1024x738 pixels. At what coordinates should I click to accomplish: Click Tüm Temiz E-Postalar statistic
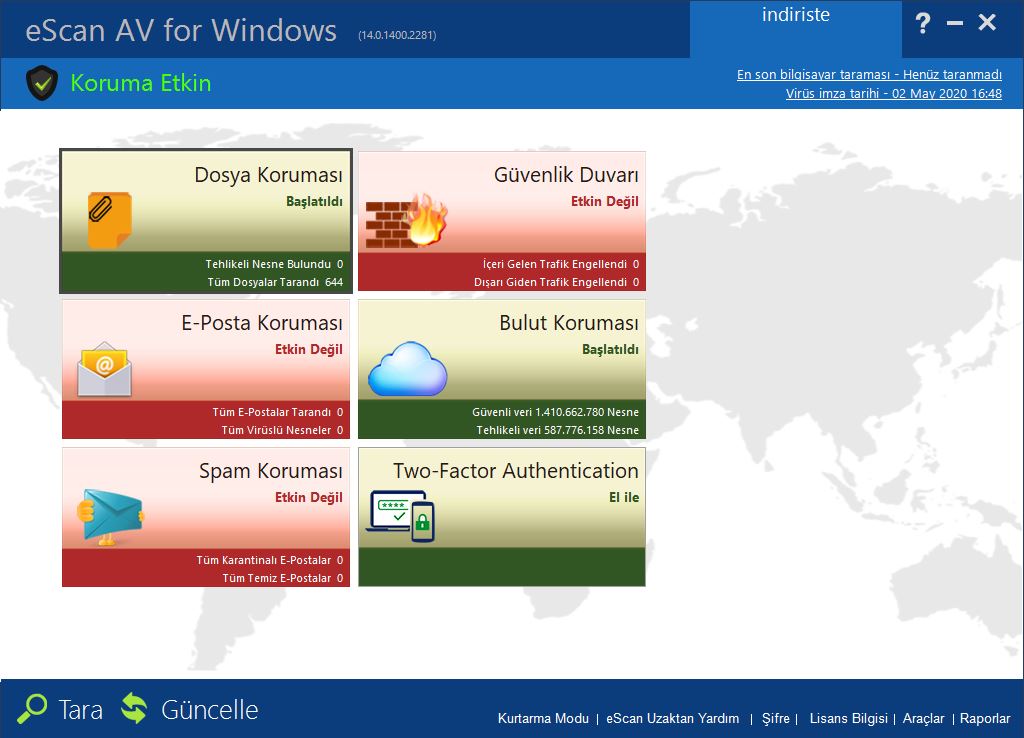coord(283,579)
